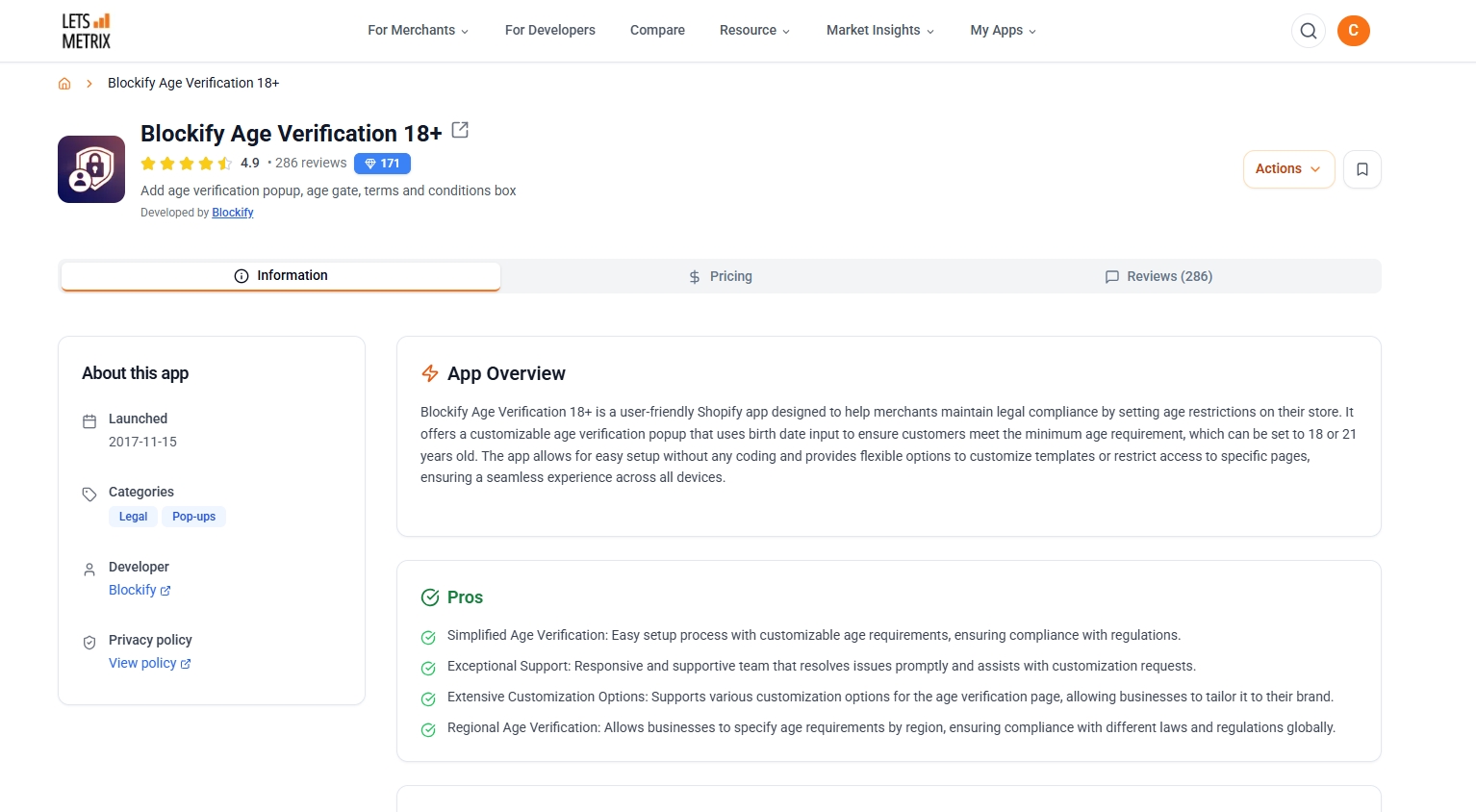This screenshot has width=1476, height=812.
Task: Click the home breadcrumb icon
Action: pos(64,84)
